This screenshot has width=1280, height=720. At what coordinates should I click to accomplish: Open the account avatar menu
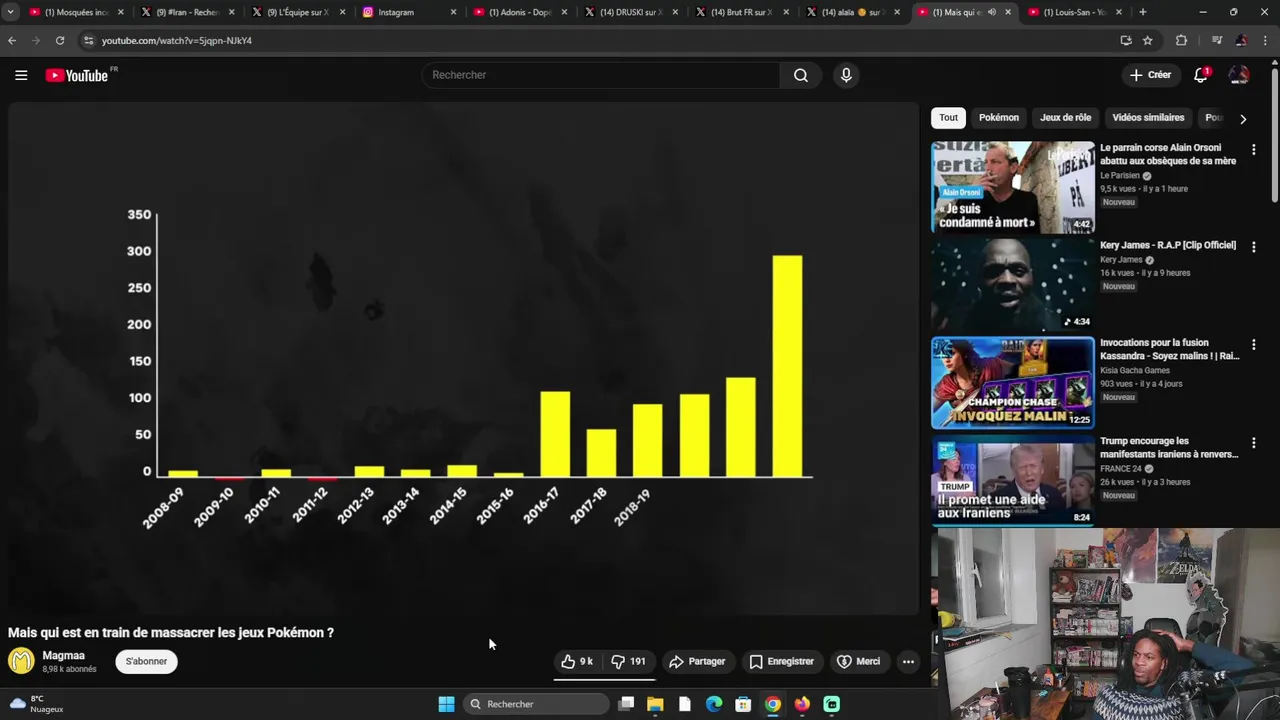[1239, 75]
